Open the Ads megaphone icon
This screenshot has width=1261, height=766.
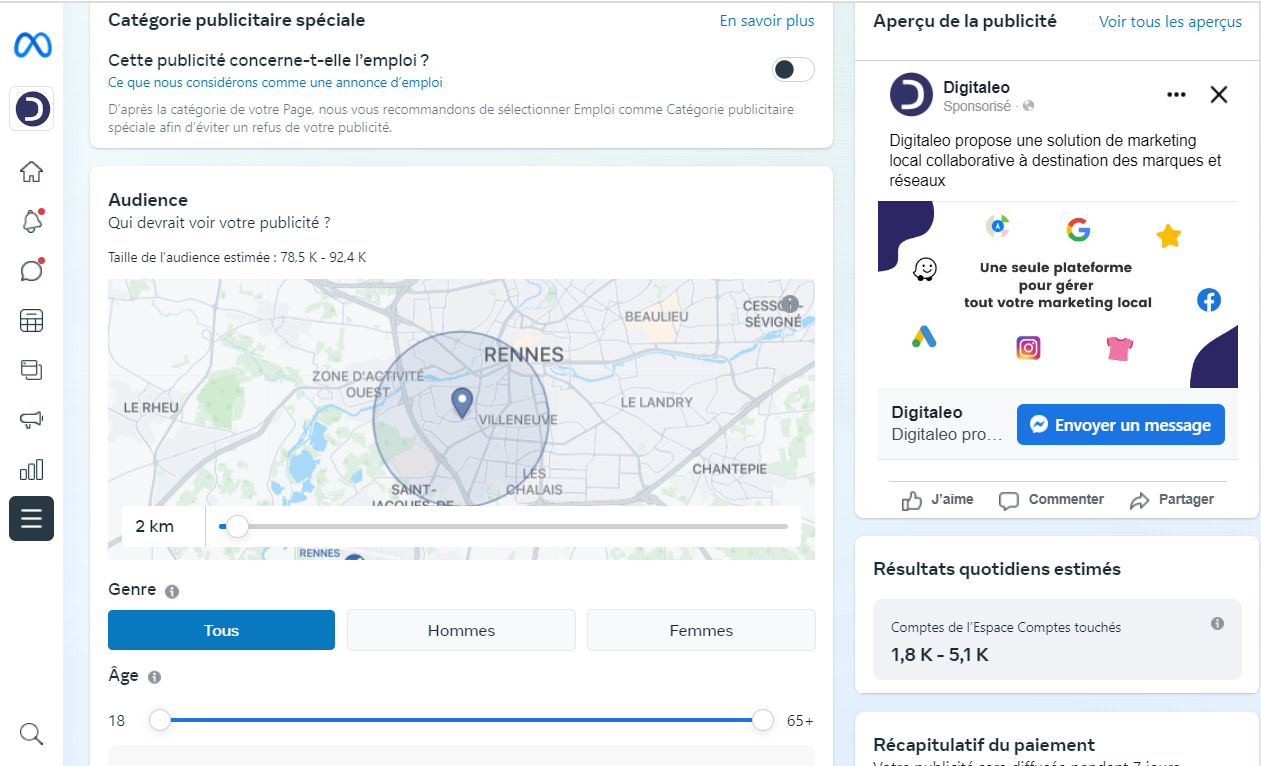[x=31, y=420]
